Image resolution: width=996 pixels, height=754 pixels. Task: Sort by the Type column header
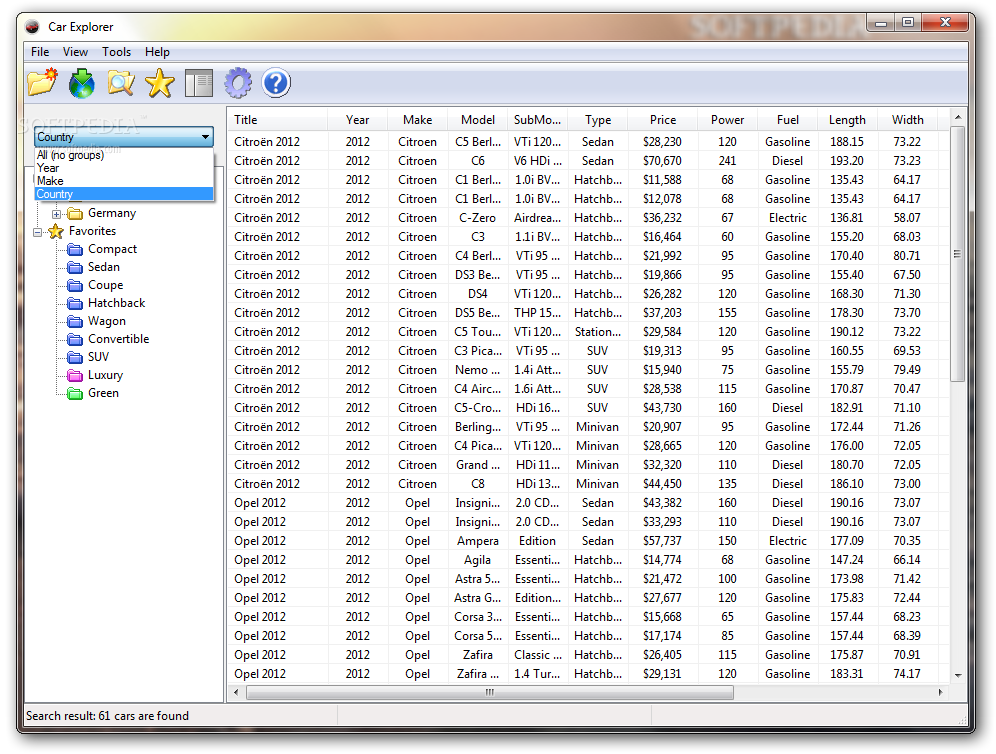[598, 119]
